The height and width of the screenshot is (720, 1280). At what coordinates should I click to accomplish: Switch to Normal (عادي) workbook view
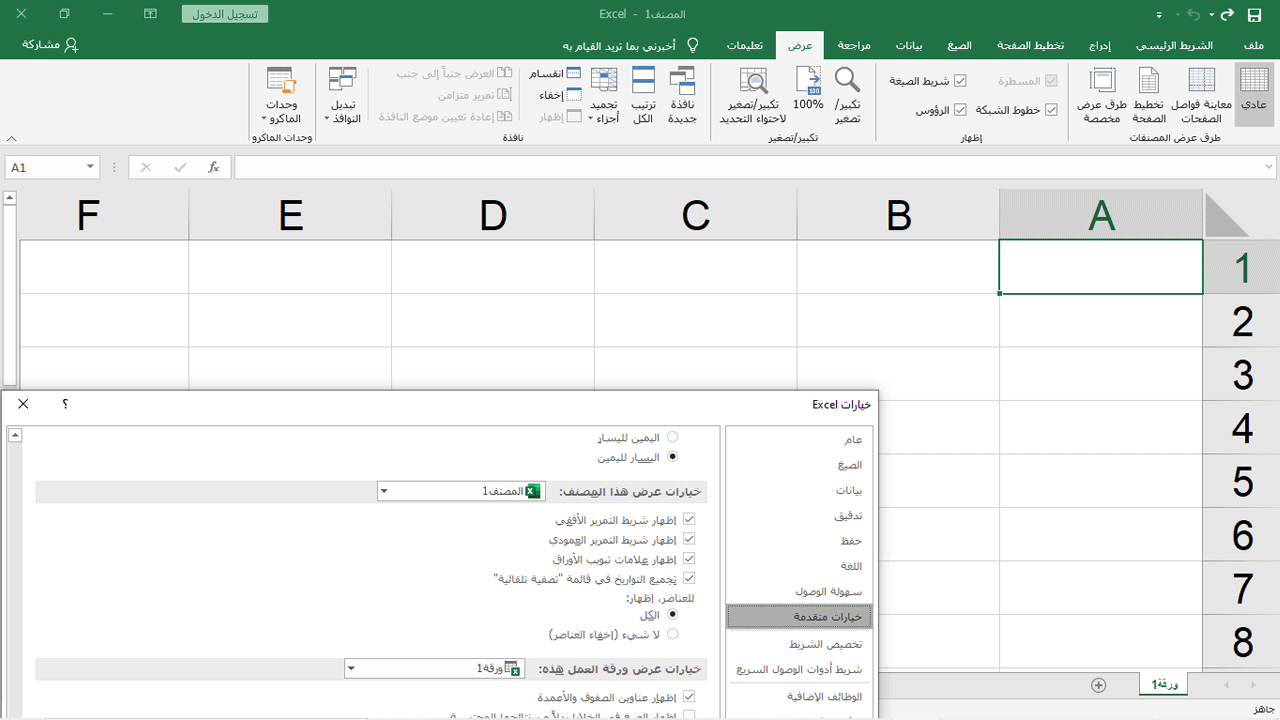[x=1254, y=95]
